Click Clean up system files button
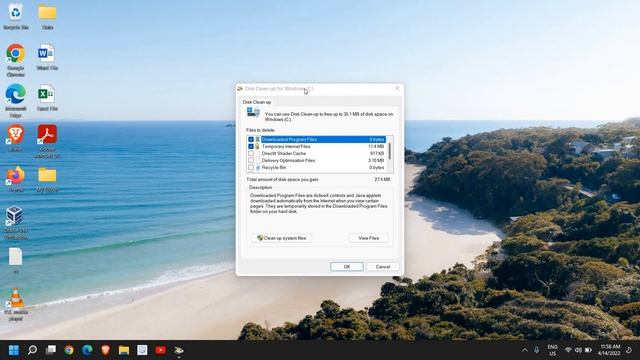This screenshot has height=360, width=640. [282, 238]
